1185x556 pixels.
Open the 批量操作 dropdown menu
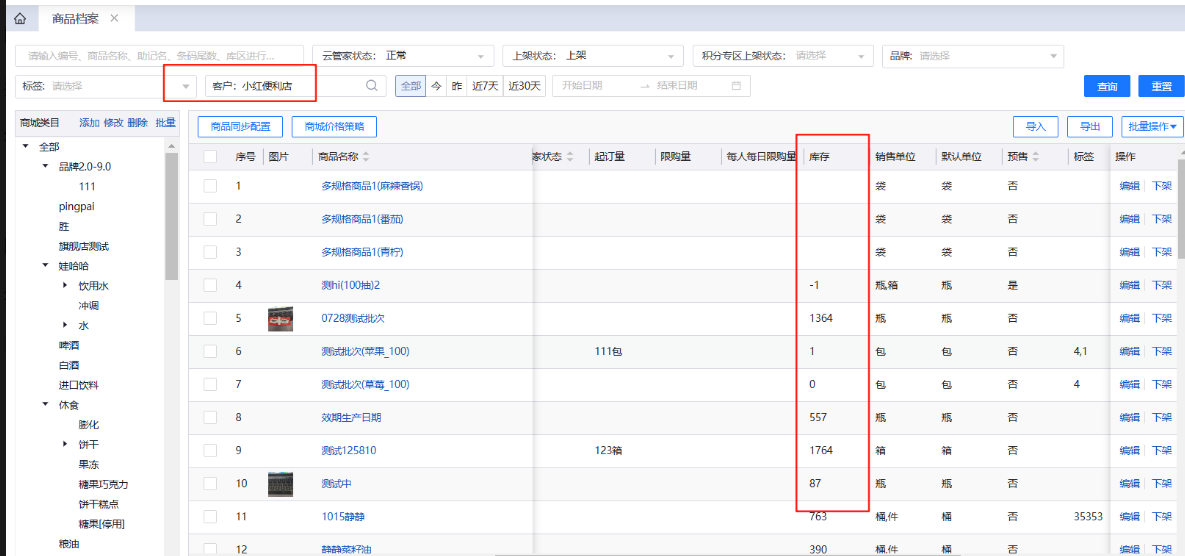pos(1152,126)
